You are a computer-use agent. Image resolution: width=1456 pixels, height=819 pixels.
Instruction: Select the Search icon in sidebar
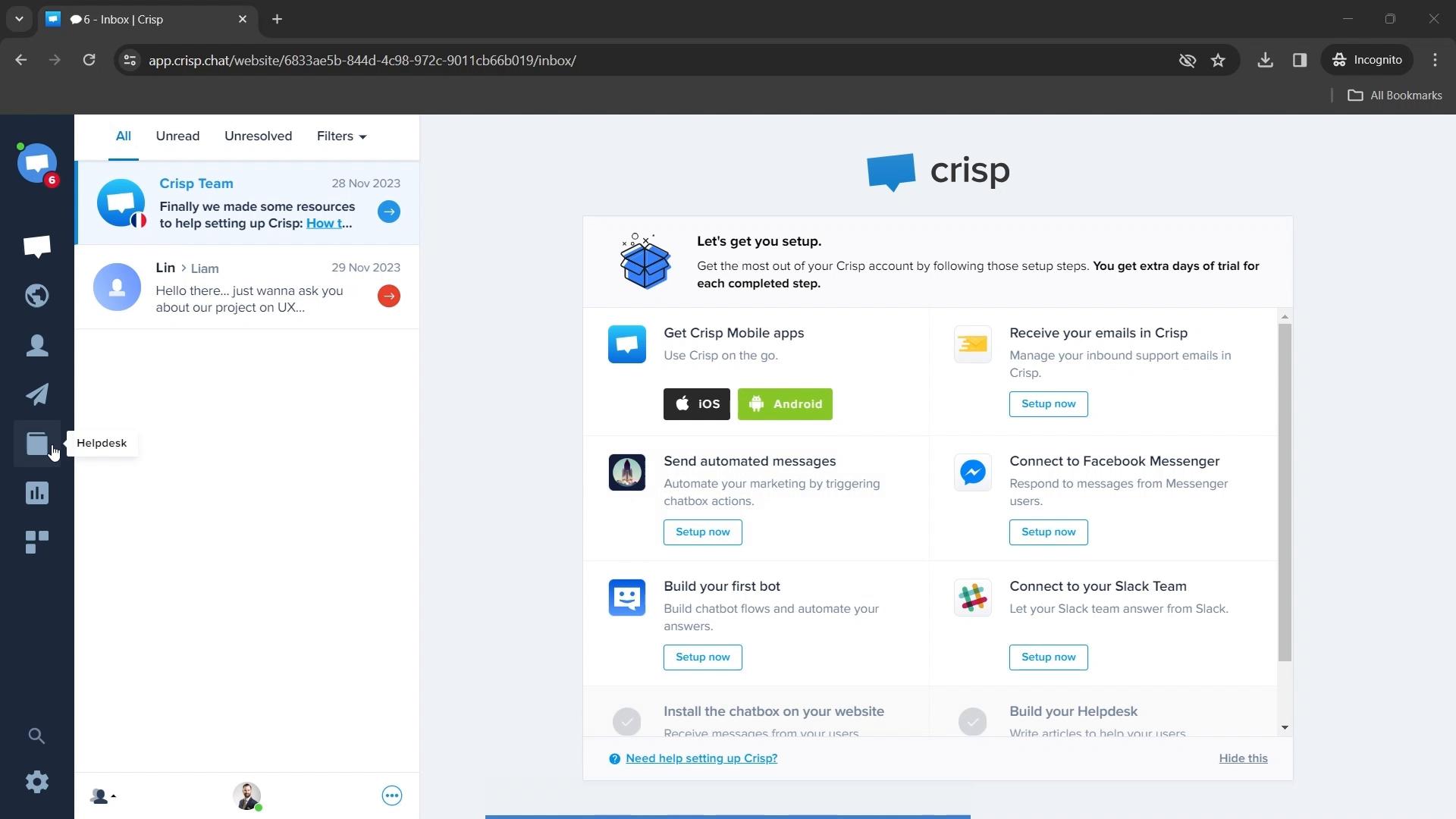[36, 735]
